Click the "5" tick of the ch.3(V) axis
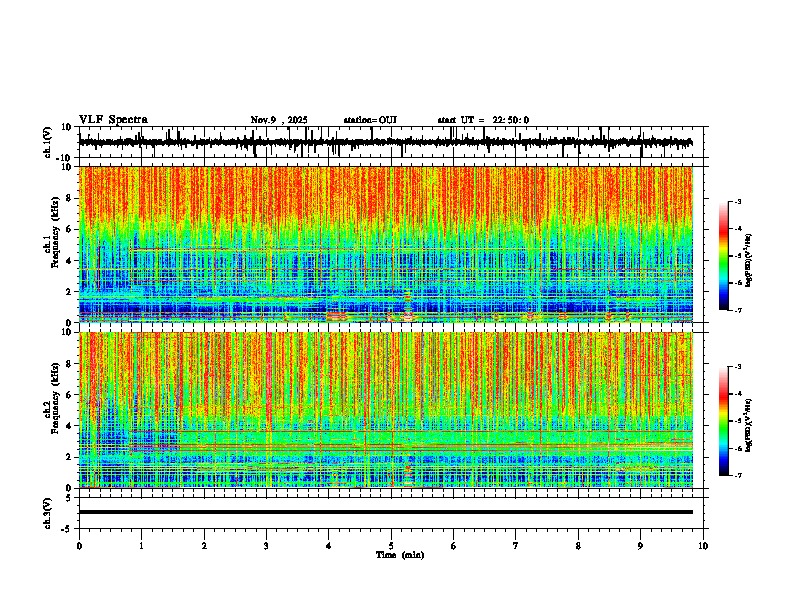Image resolution: width=792 pixels, height=612 pixels. tap(70, 498)
